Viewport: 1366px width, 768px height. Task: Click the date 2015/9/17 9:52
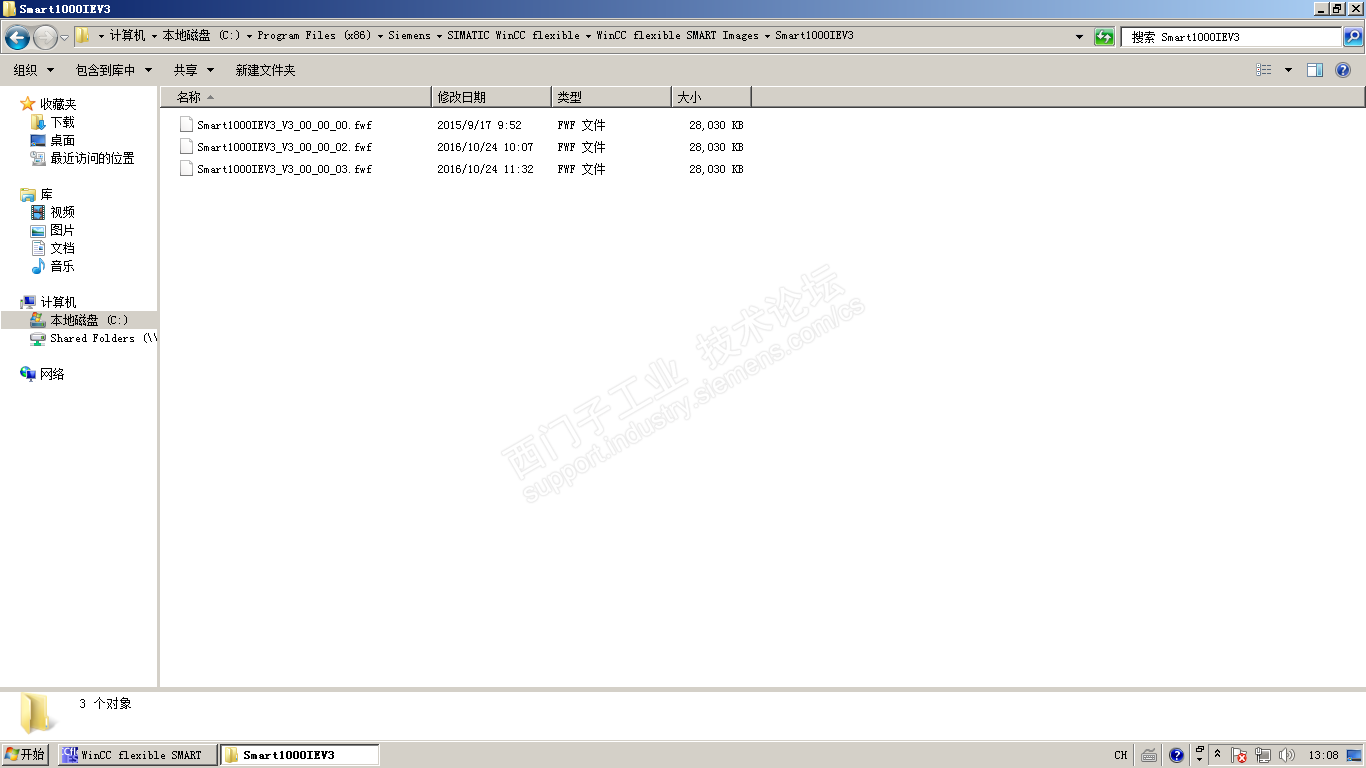(x=479, y=125)
